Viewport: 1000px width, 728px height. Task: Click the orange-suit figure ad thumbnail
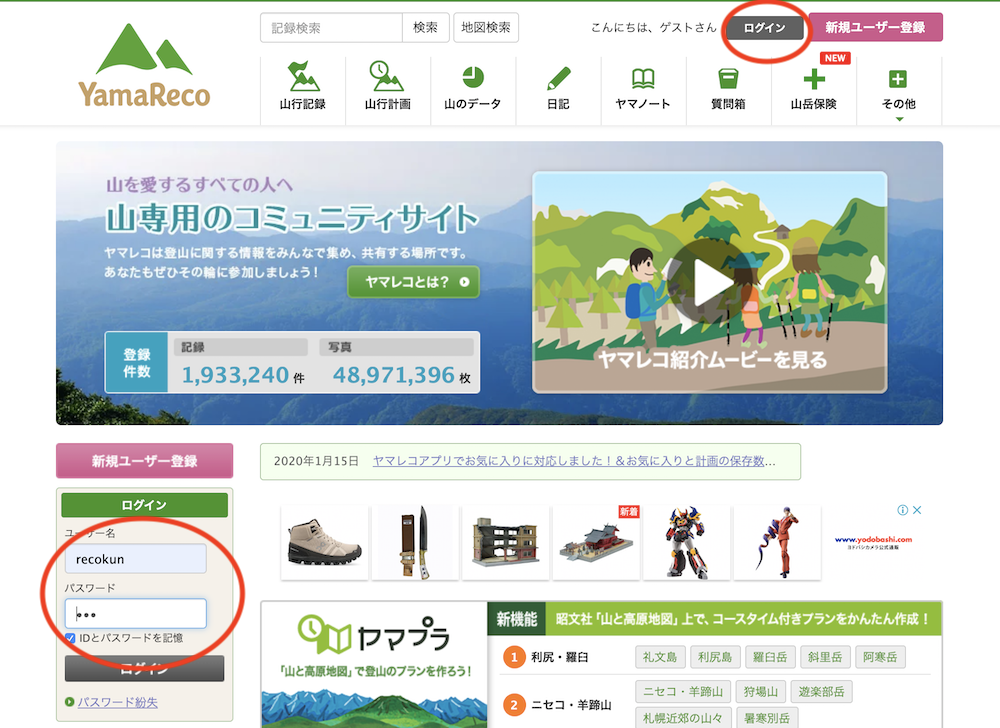point(777,542)
